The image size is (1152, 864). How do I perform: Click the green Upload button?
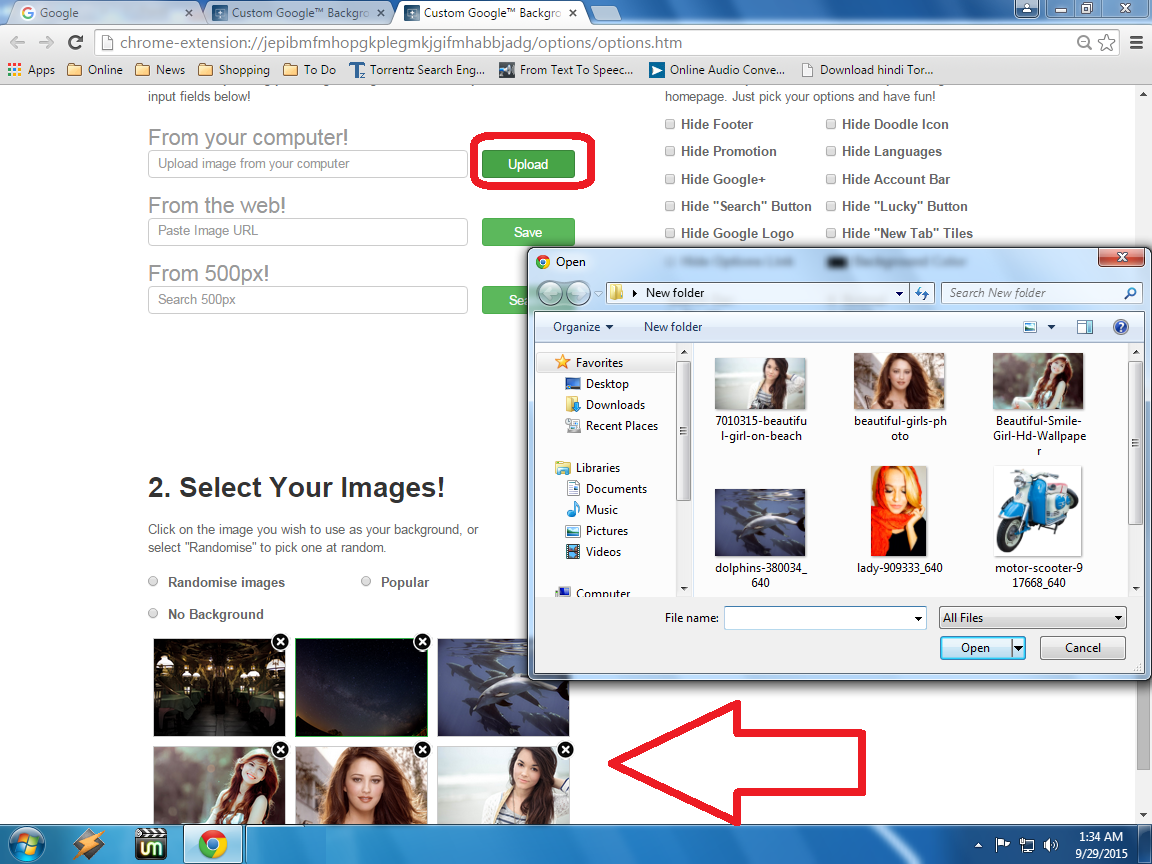(528, 164)
